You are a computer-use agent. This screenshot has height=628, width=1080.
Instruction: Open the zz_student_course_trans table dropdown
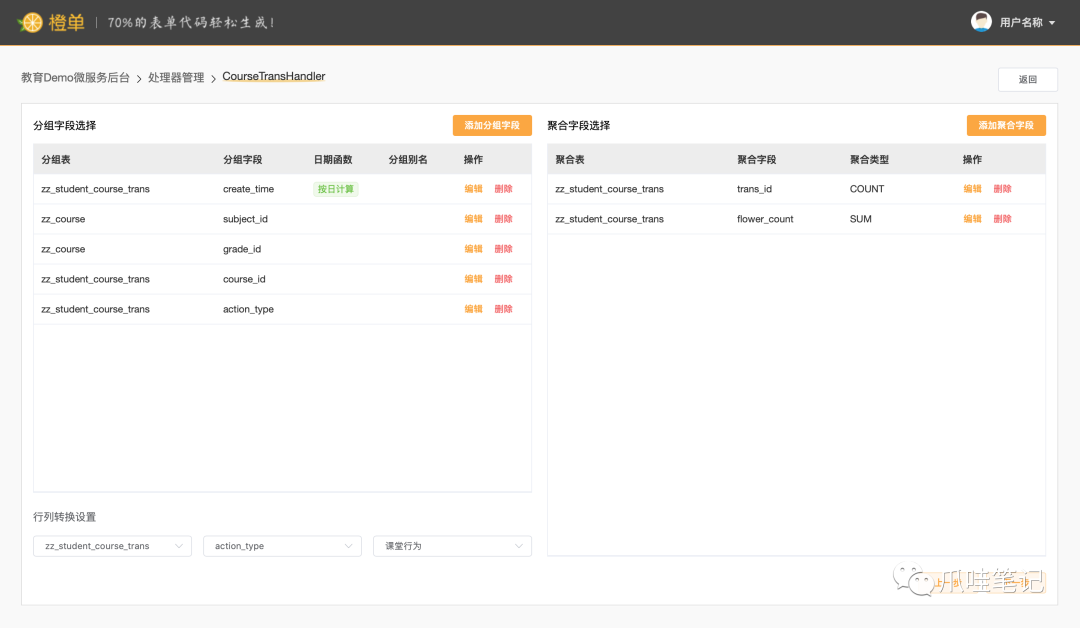112,546
